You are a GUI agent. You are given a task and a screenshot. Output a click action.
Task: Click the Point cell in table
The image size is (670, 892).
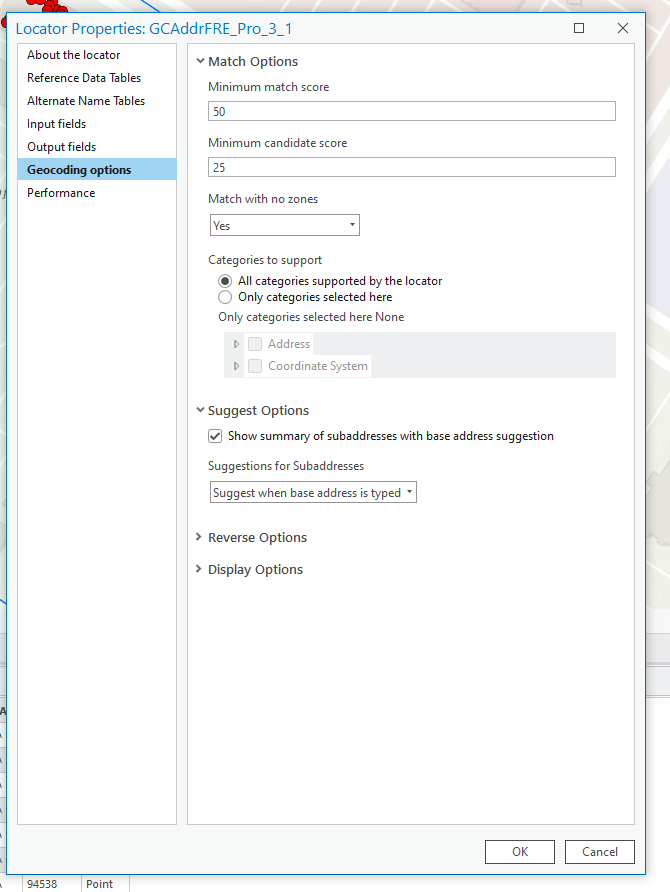pyautogui.click(x=105, y=884)
